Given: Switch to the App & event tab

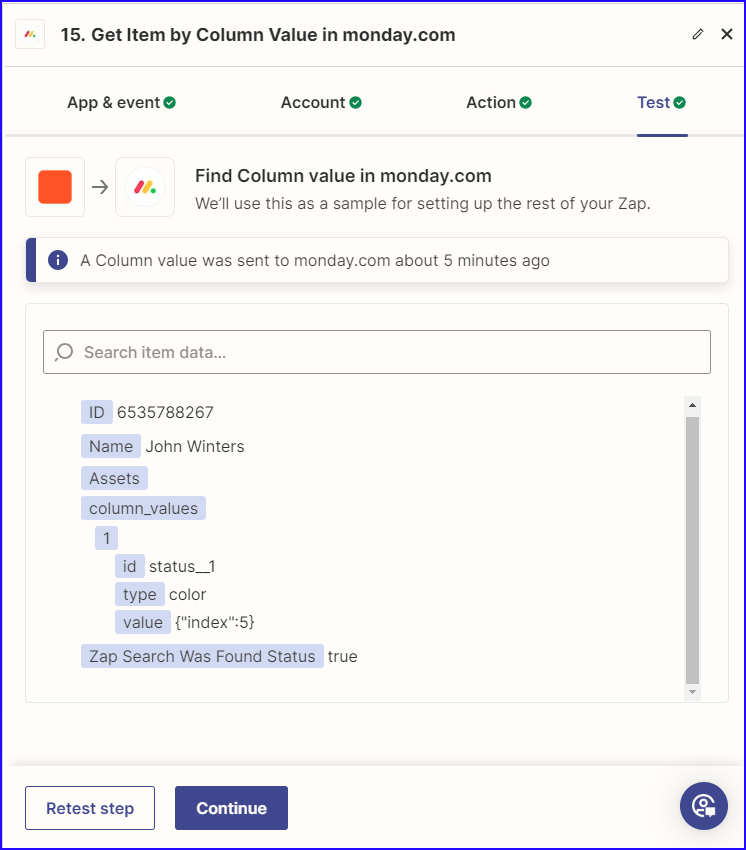Looking at the screenshot, I should point(121,102).
